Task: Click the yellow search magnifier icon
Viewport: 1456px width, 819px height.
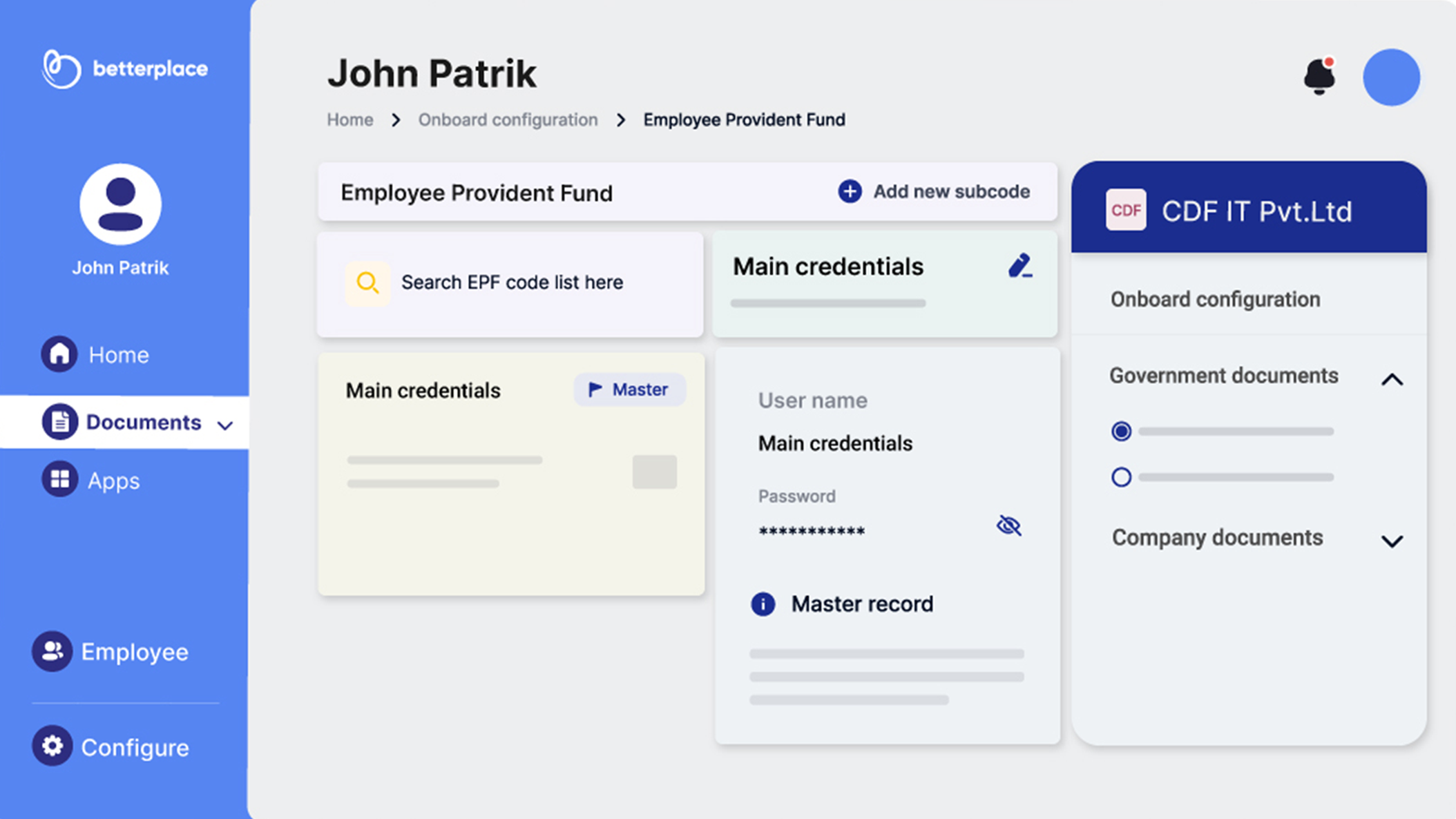Action: click(x=367, y=282)
